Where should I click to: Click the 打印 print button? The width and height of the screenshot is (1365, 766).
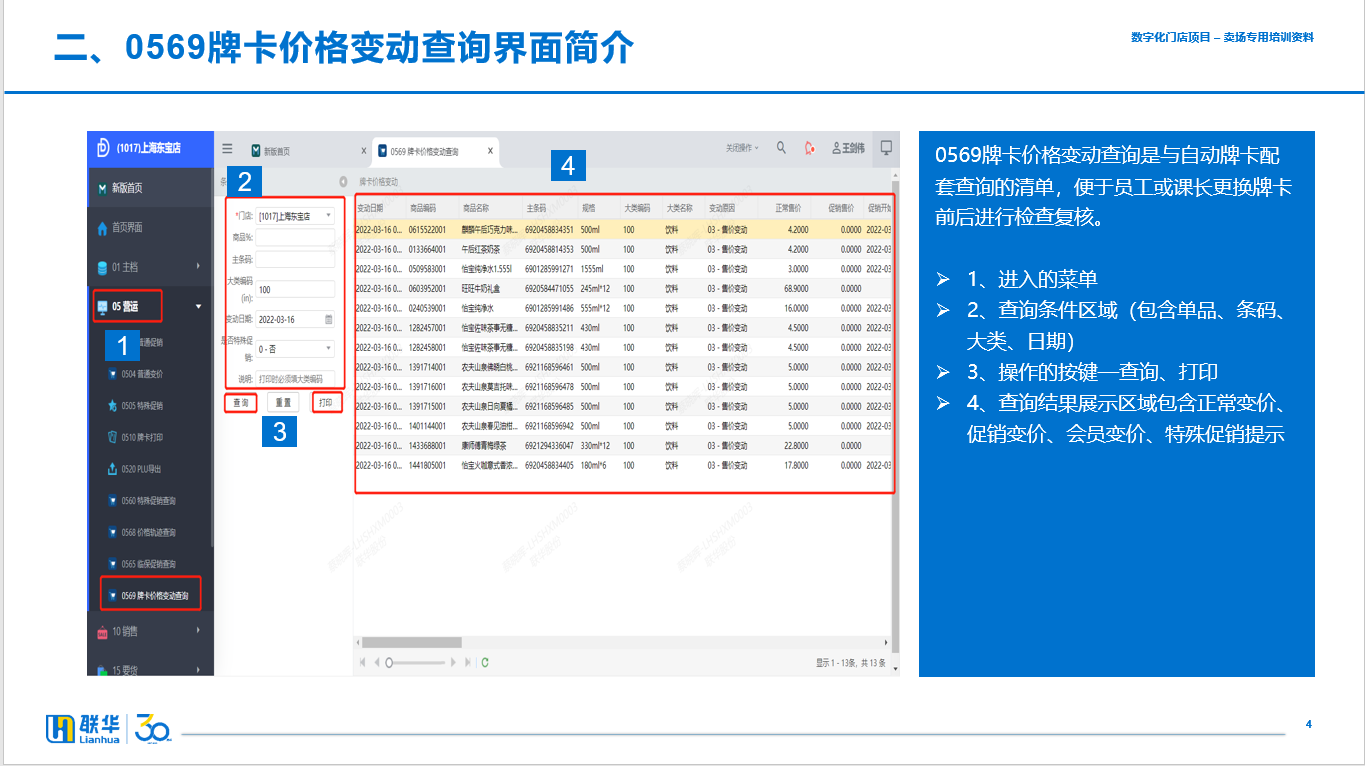coord(326,402)
